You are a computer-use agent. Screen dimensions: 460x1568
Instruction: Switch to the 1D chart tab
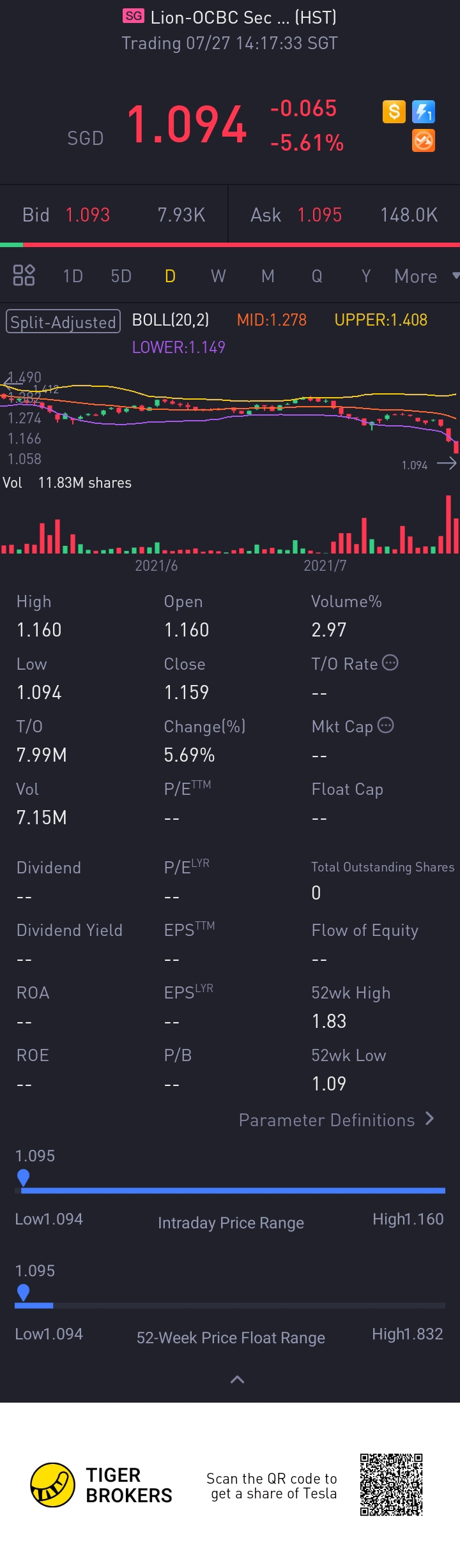(x=73, y=276)
